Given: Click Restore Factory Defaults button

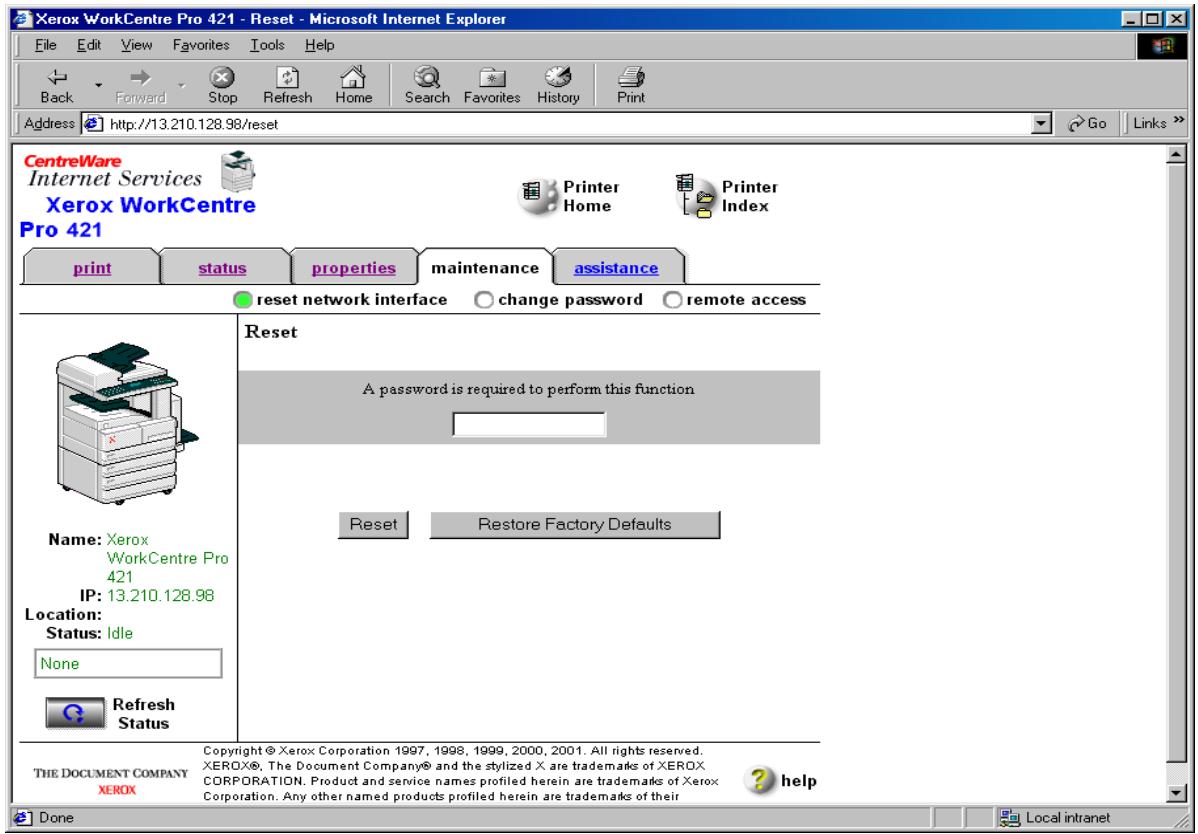Looking at the screenshot, I should 575,525.
